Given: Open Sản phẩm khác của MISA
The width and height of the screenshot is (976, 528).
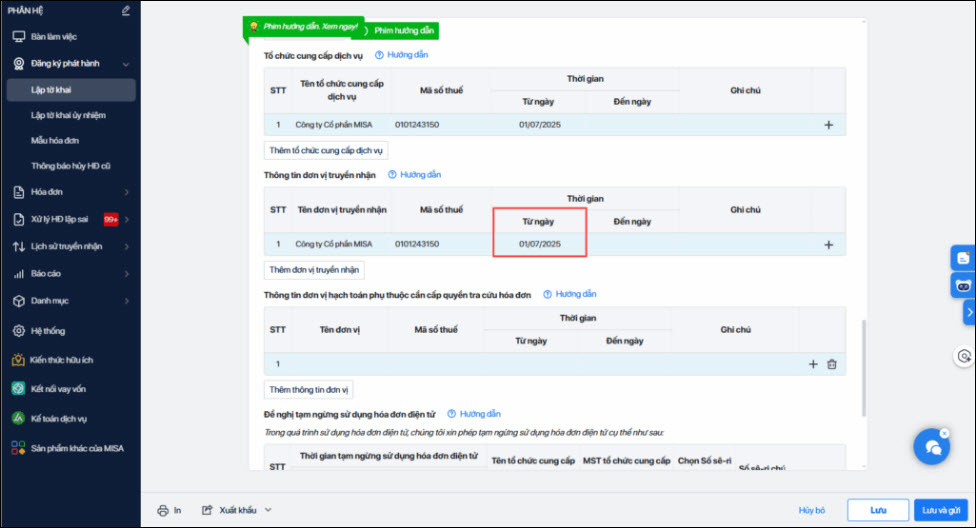Looking at the screenshot, I should (x=76, y=447).
